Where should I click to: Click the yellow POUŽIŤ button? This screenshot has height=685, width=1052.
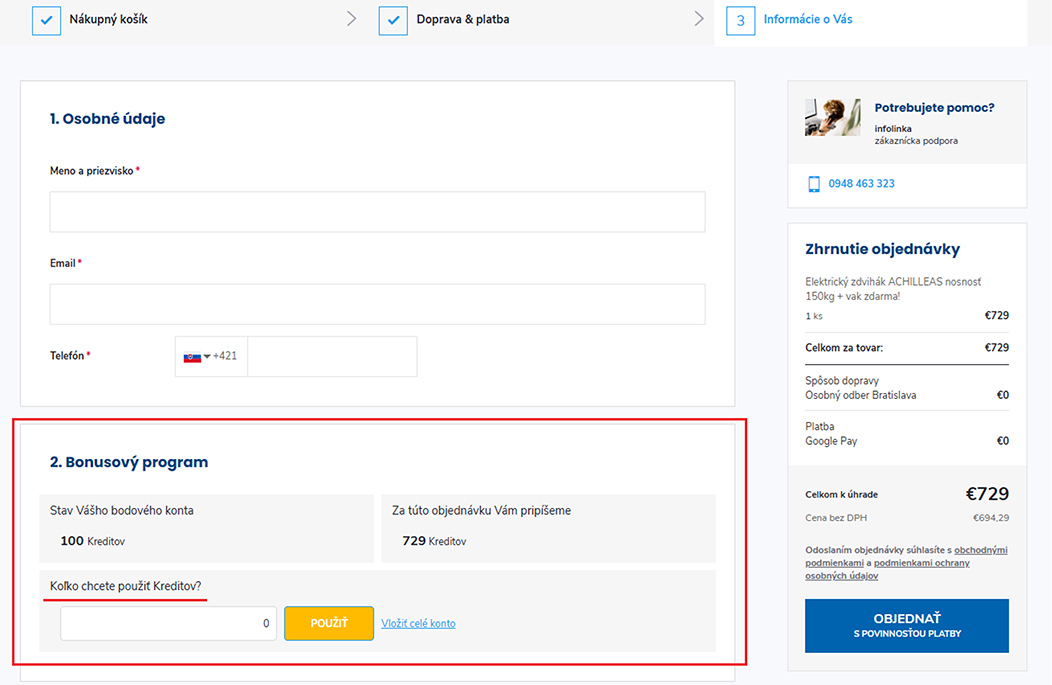[329, 623]
